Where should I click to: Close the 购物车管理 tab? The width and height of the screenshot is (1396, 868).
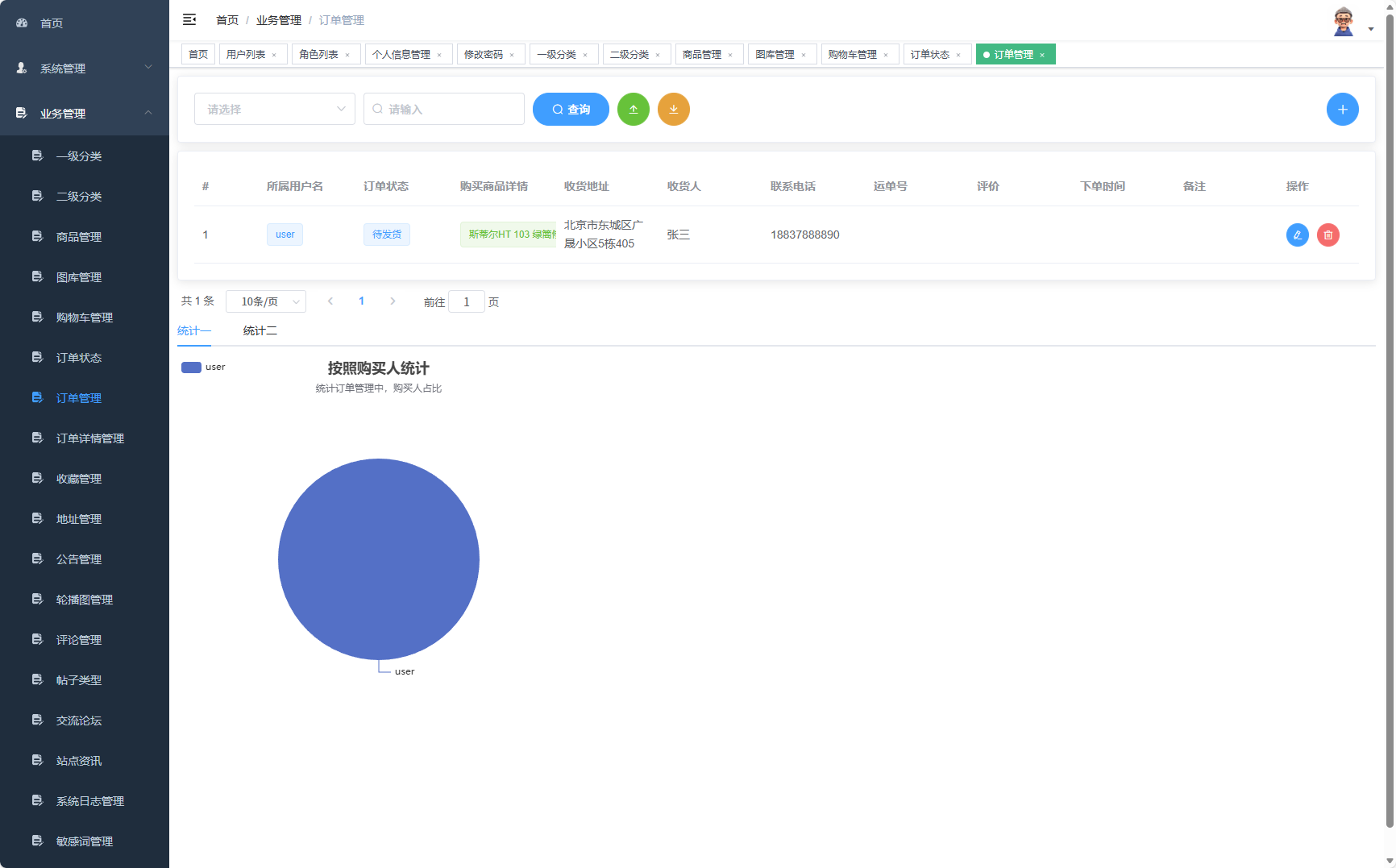click(886, 56)
